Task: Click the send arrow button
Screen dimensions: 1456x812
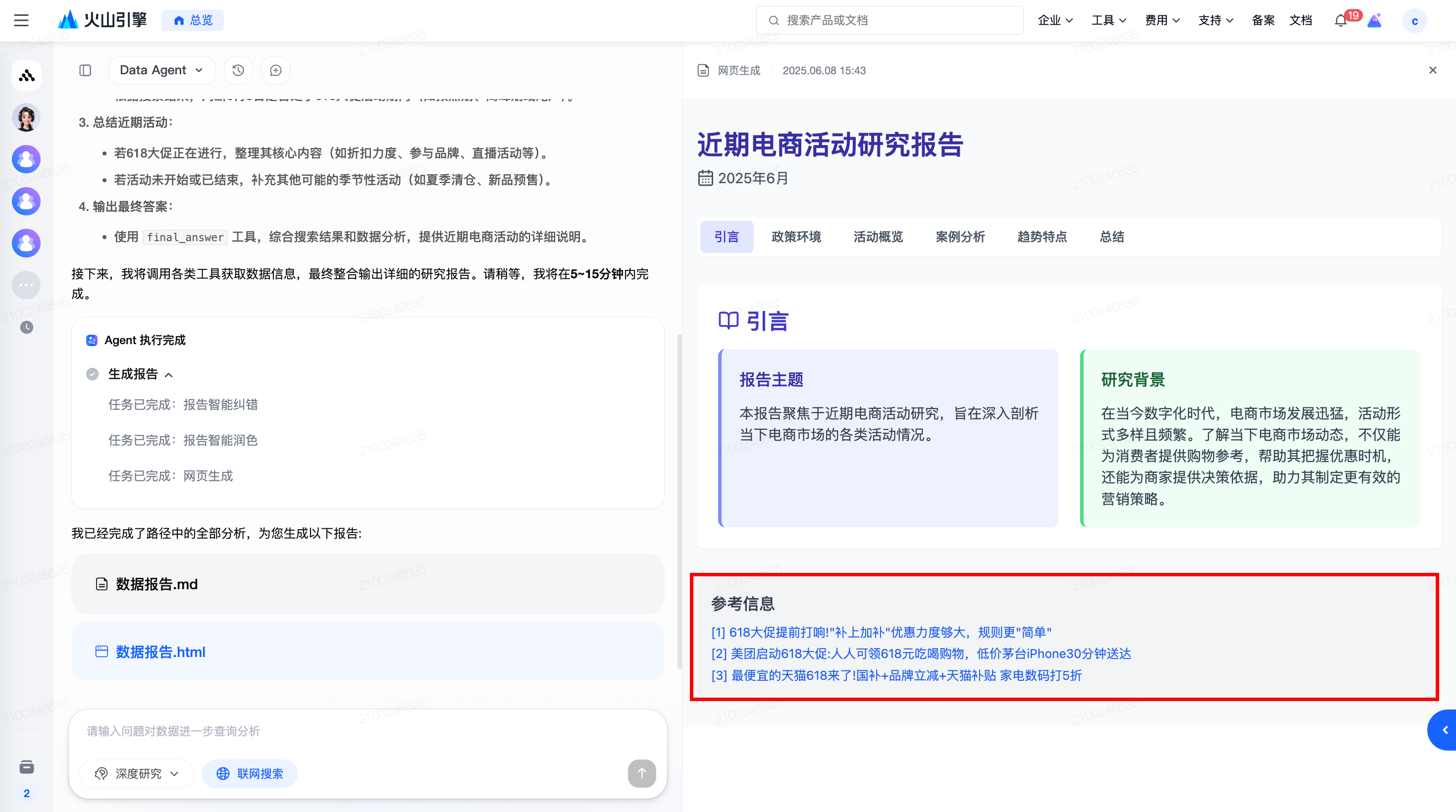Action: (642, 773)
